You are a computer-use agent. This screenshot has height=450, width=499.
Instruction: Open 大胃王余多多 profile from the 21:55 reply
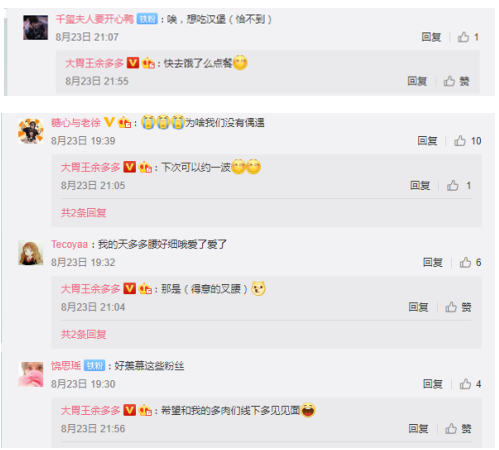(94, 63)
